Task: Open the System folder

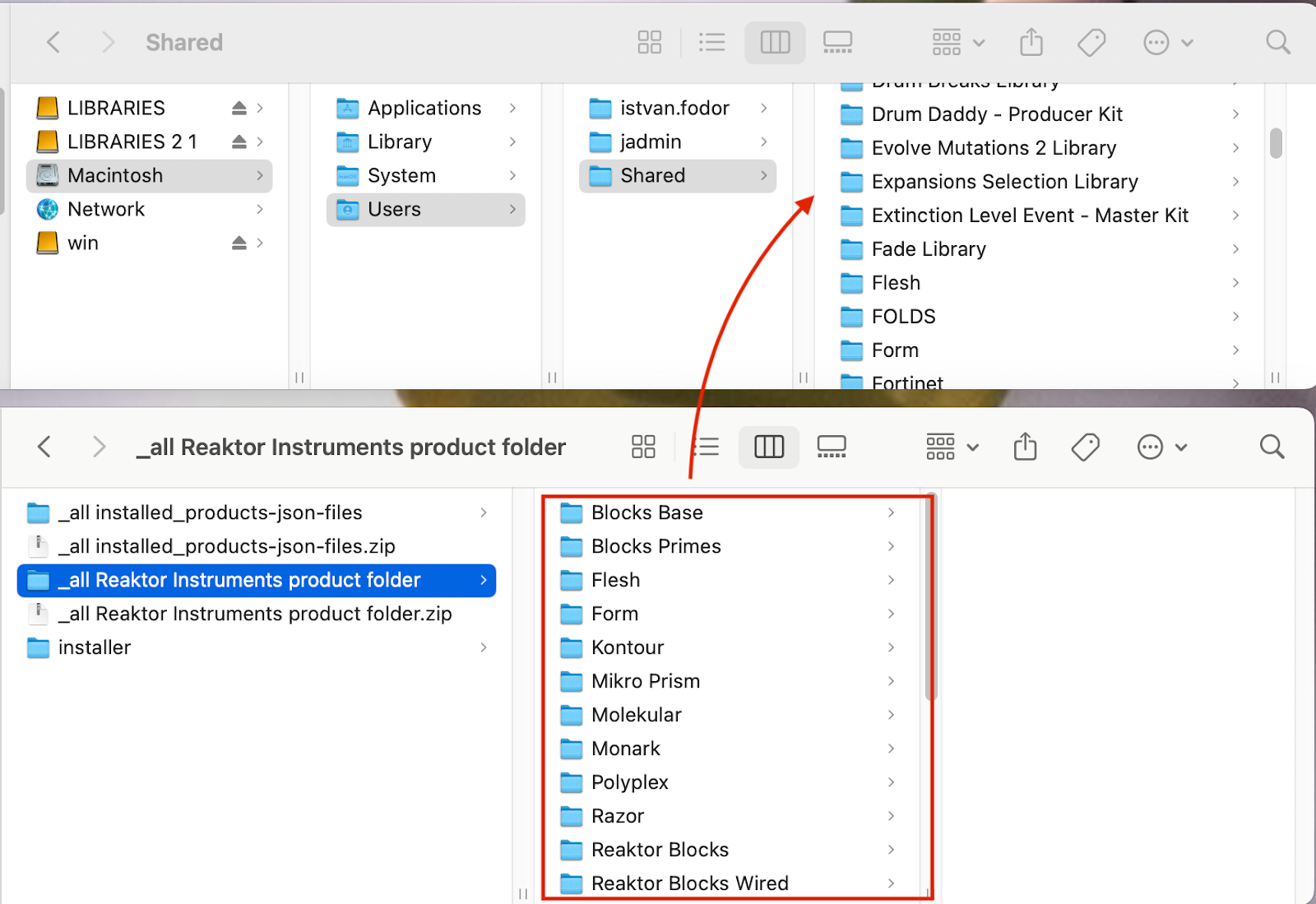Action: (x=426, y=175)
